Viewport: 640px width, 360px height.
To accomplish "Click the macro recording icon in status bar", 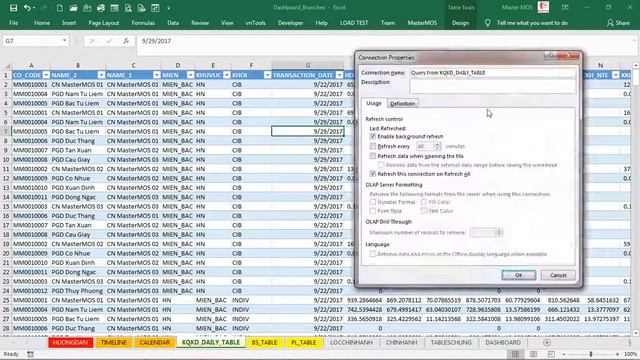I will point(30,354).
